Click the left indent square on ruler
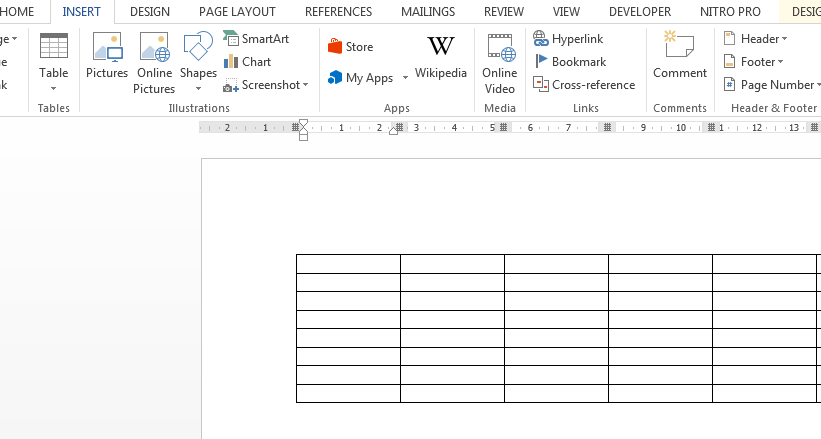This screenshot has height=439, width=821. pyautogui.click(x=303, y=137)
